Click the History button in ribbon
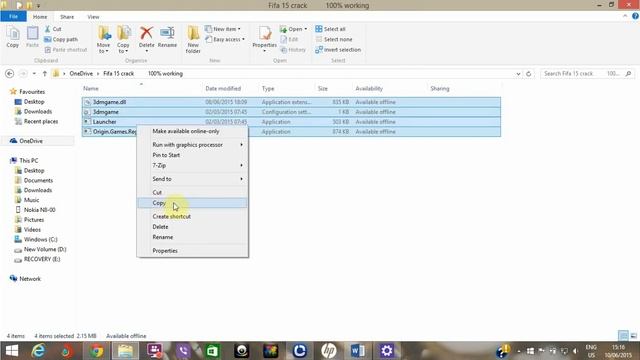This screenshot has width=640, height=360. 293,49
